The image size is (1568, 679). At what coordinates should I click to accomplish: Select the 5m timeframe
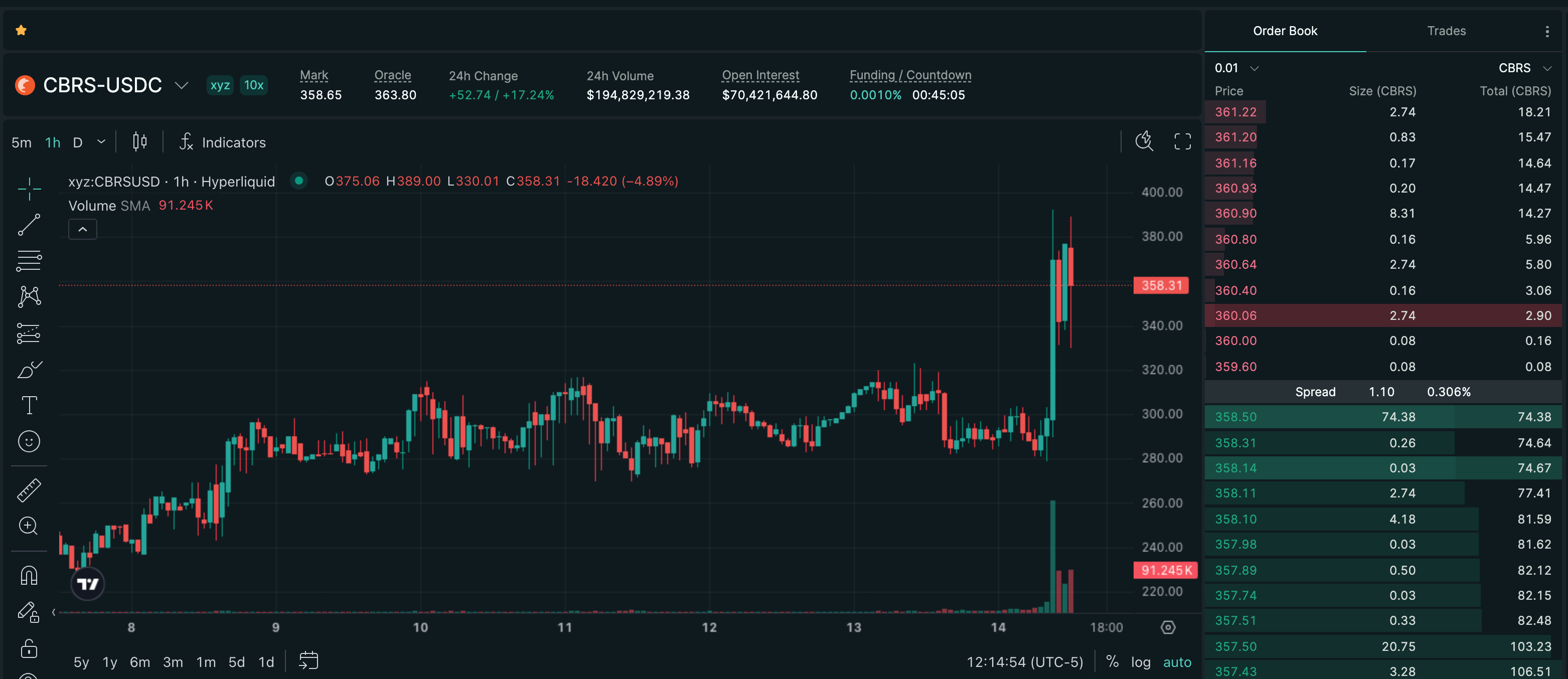point(21,142)
